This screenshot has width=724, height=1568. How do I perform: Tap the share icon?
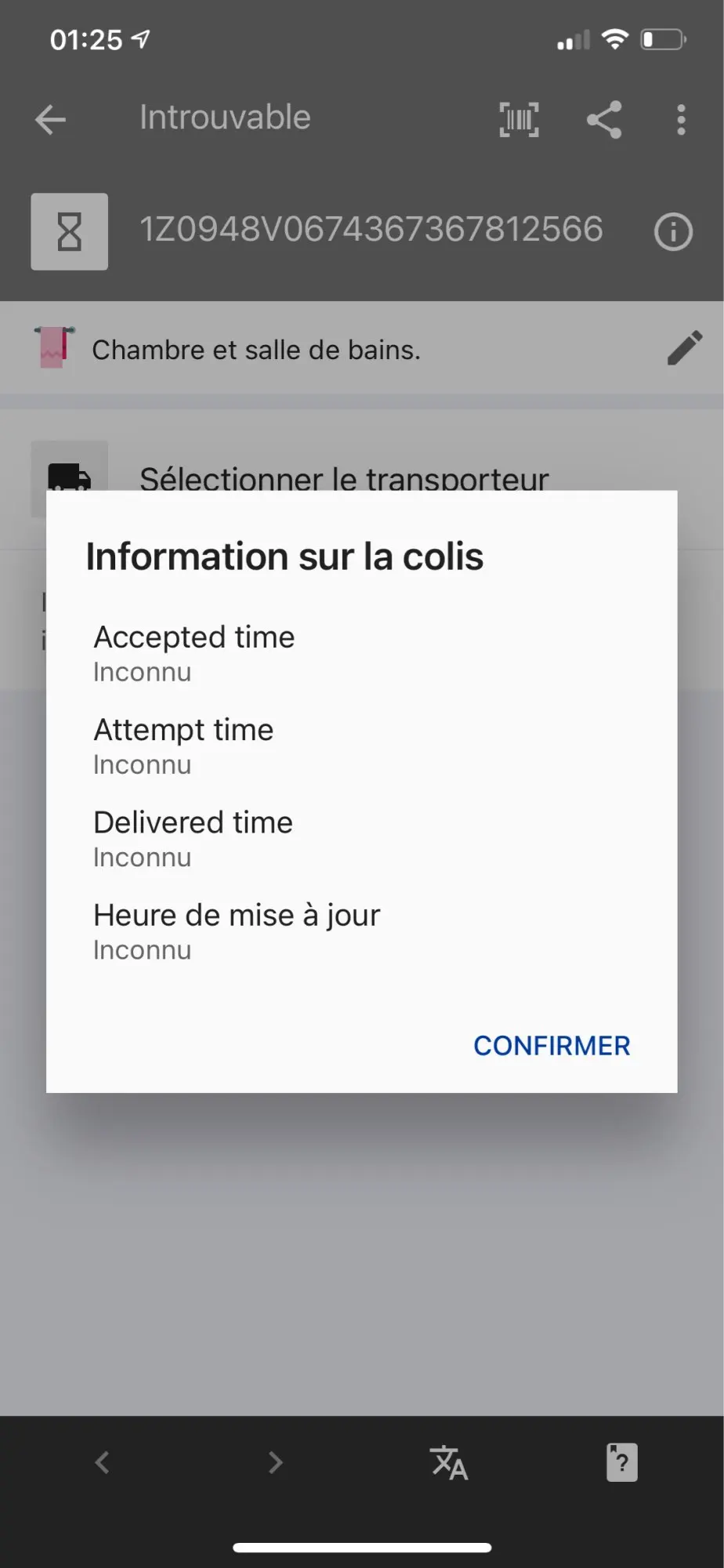[x=604, y=120]
